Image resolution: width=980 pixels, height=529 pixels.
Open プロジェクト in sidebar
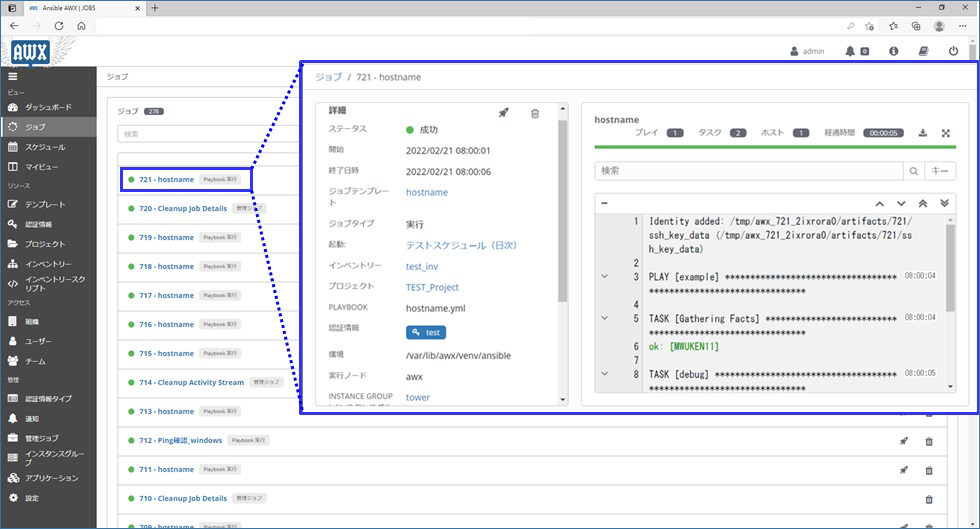point(48,244)
